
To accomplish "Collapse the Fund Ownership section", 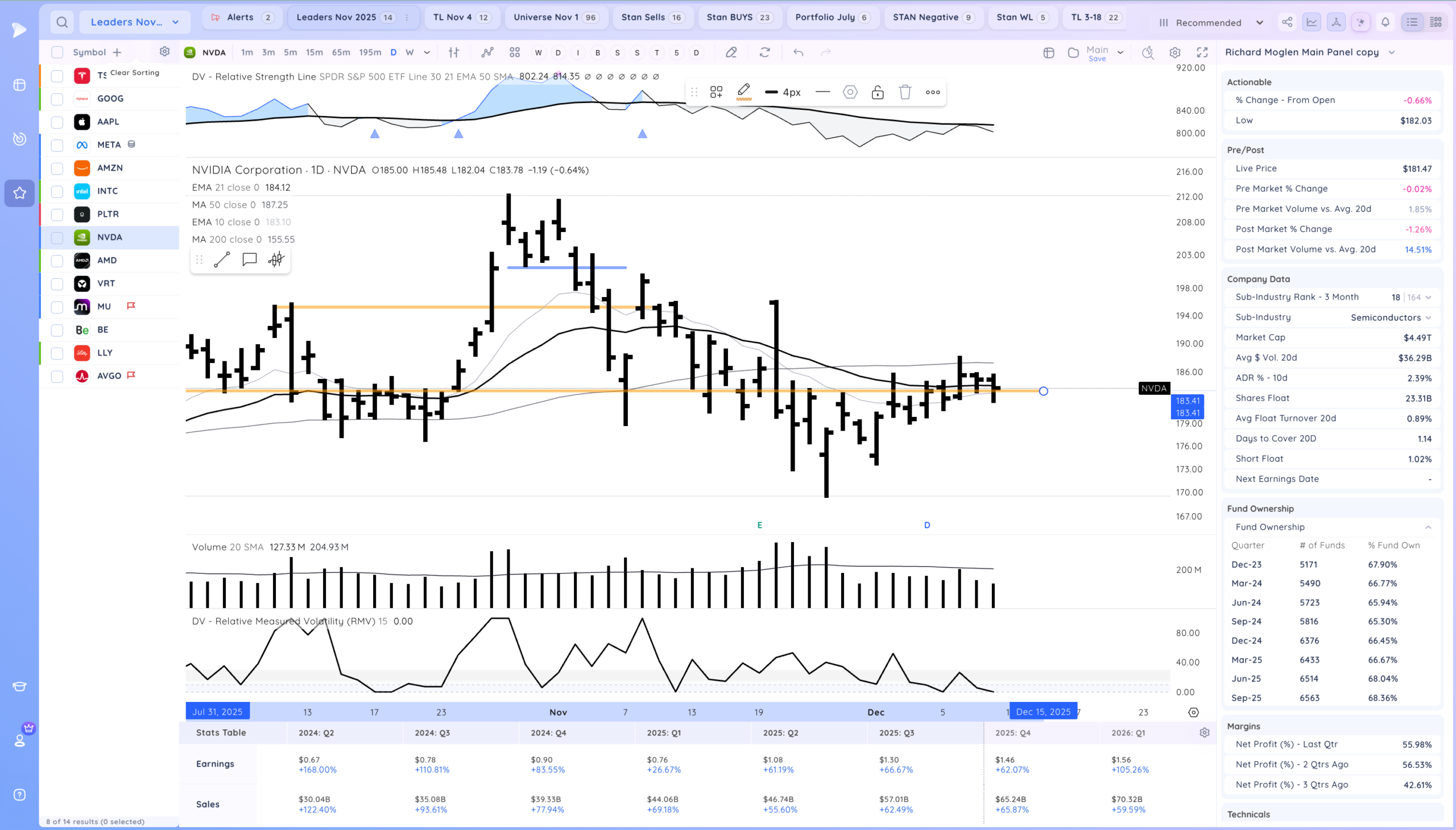I will click(x=1428, y=527).
